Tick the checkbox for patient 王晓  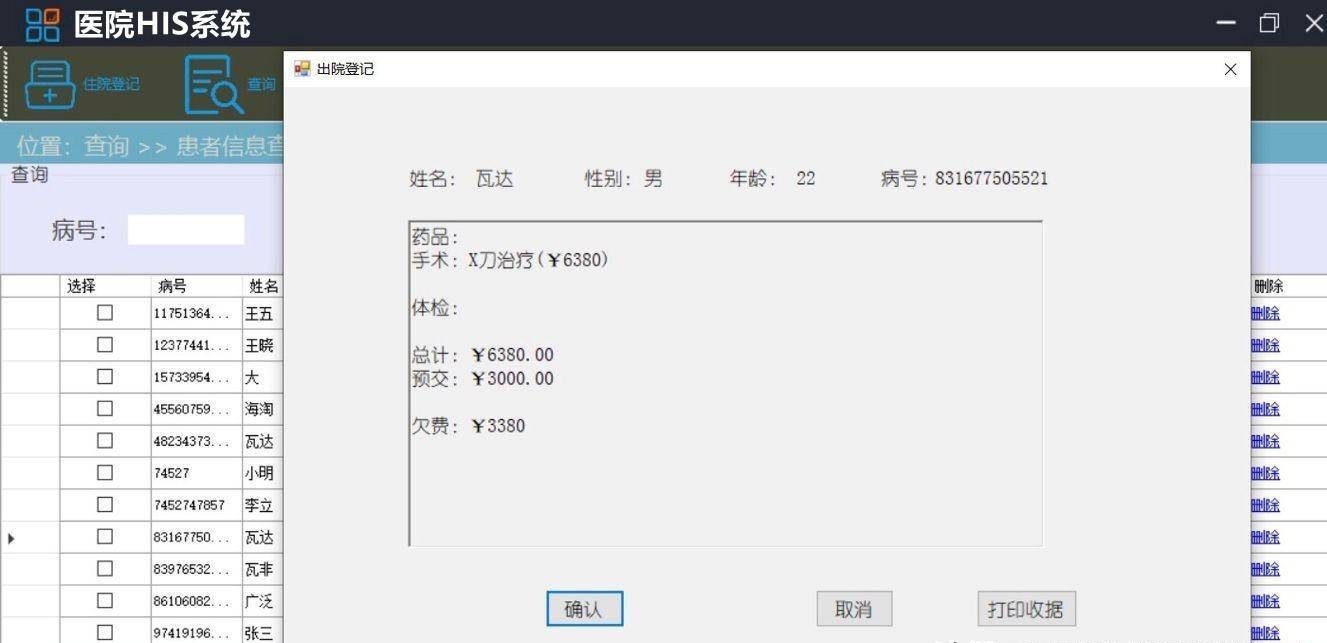point(105,345)
